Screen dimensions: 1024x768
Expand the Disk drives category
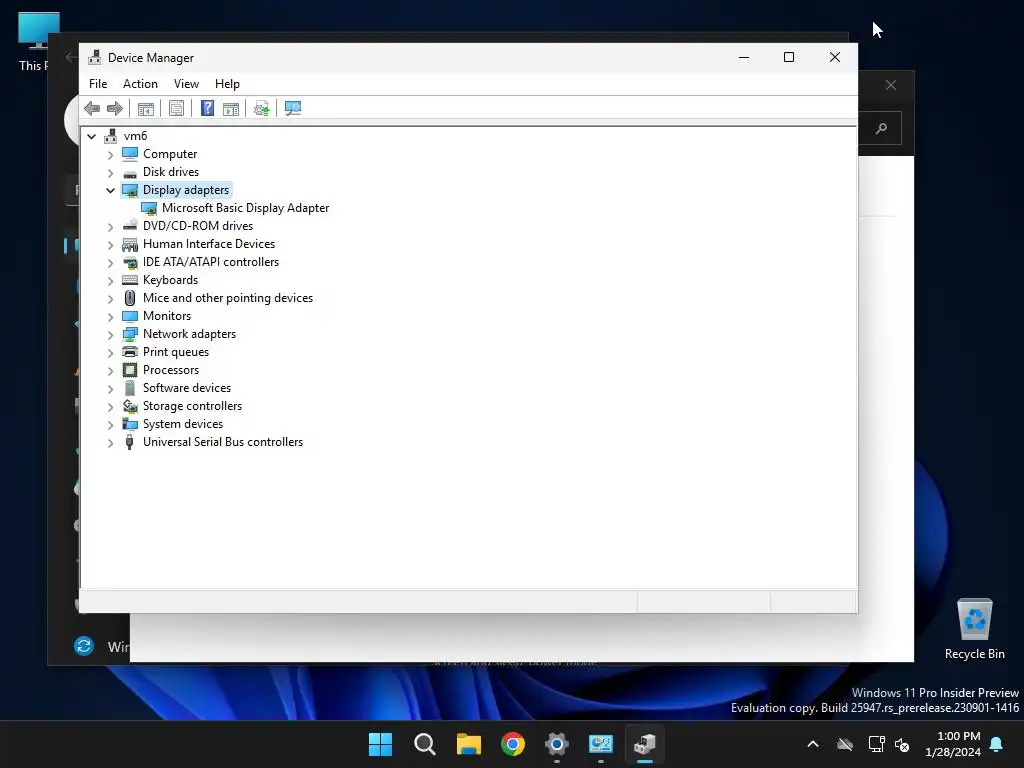click(110, 173)
